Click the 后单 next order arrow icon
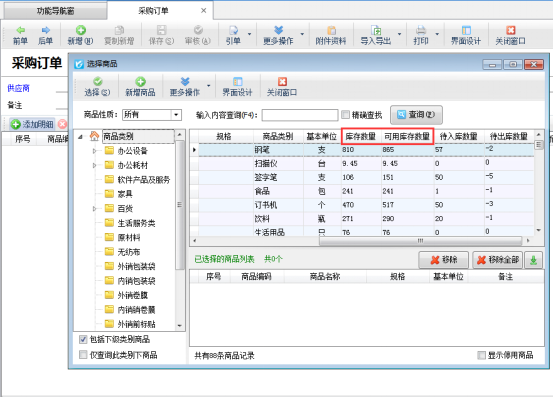The height and width of the screenshot is (397, 554). 46,30
